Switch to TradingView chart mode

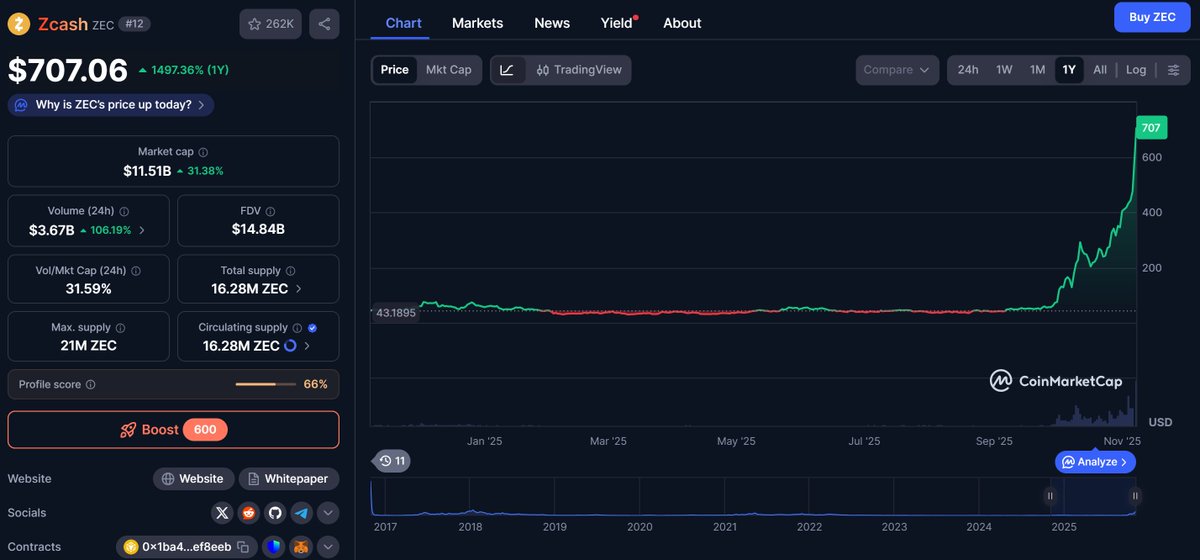pyautogui.click(x=579, y=70)
